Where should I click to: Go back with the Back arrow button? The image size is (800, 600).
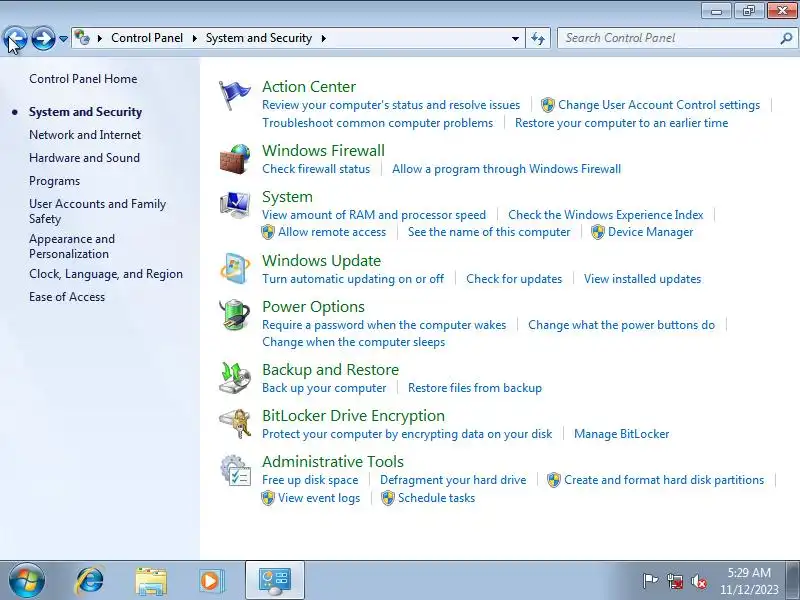pyautogui.click(x=15, y=38)
